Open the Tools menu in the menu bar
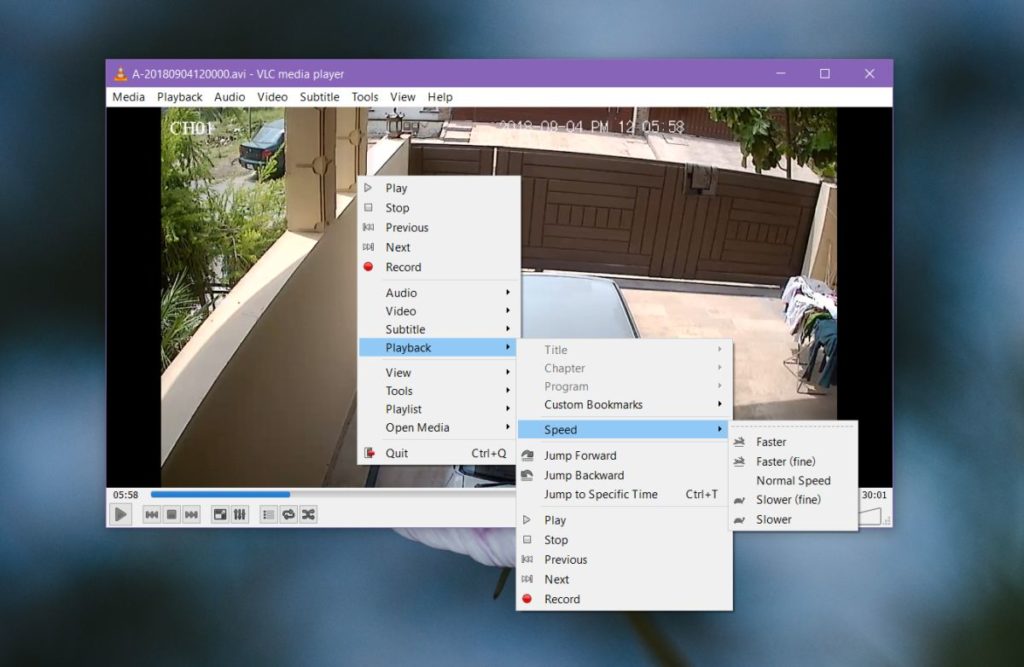Image resolution: width=1024 pixels, height=667 pixels. pyautogui.click(x=364, y=96)
